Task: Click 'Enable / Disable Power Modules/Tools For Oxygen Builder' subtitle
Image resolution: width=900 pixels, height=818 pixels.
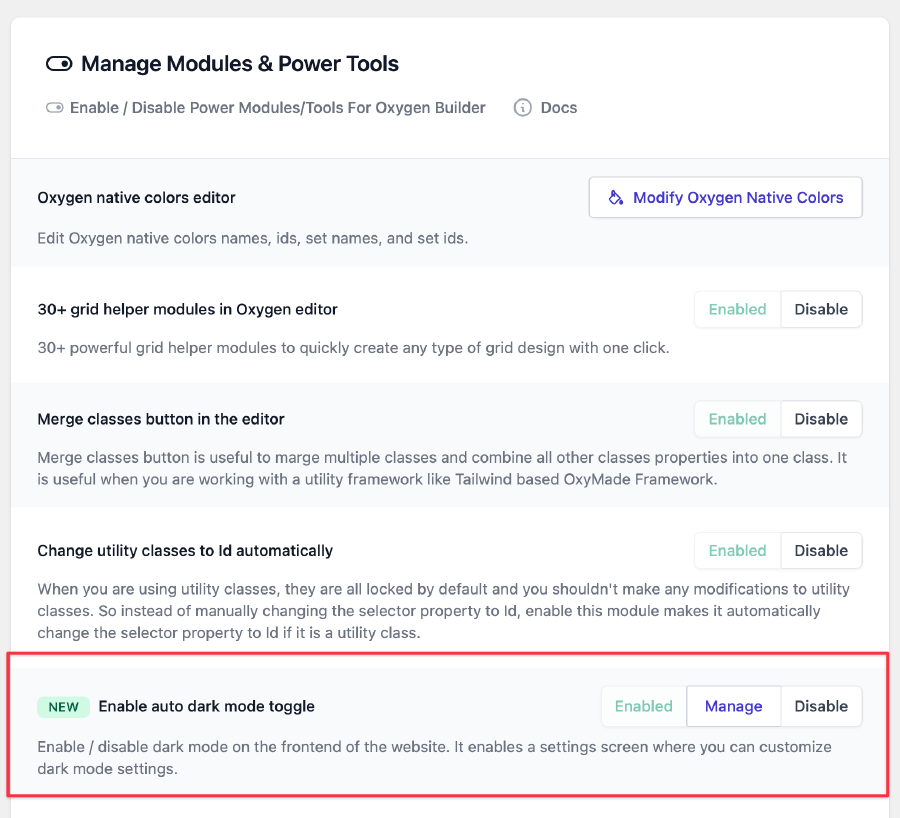Action: tap(278, 108)
